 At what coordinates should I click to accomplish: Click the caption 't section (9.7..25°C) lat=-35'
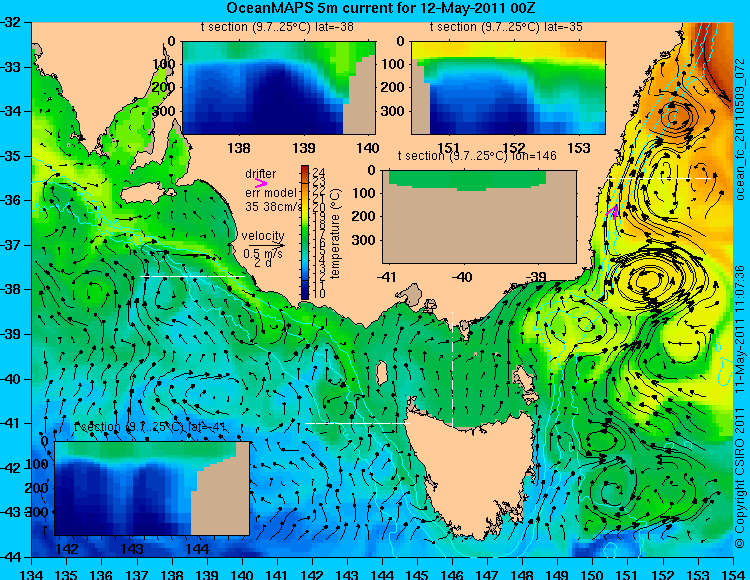506,27
